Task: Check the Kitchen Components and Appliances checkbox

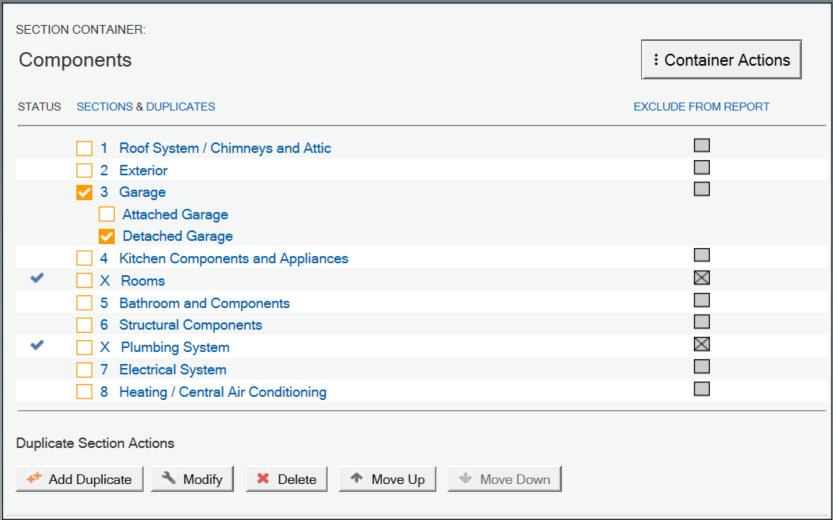Action: coord(84,259)
